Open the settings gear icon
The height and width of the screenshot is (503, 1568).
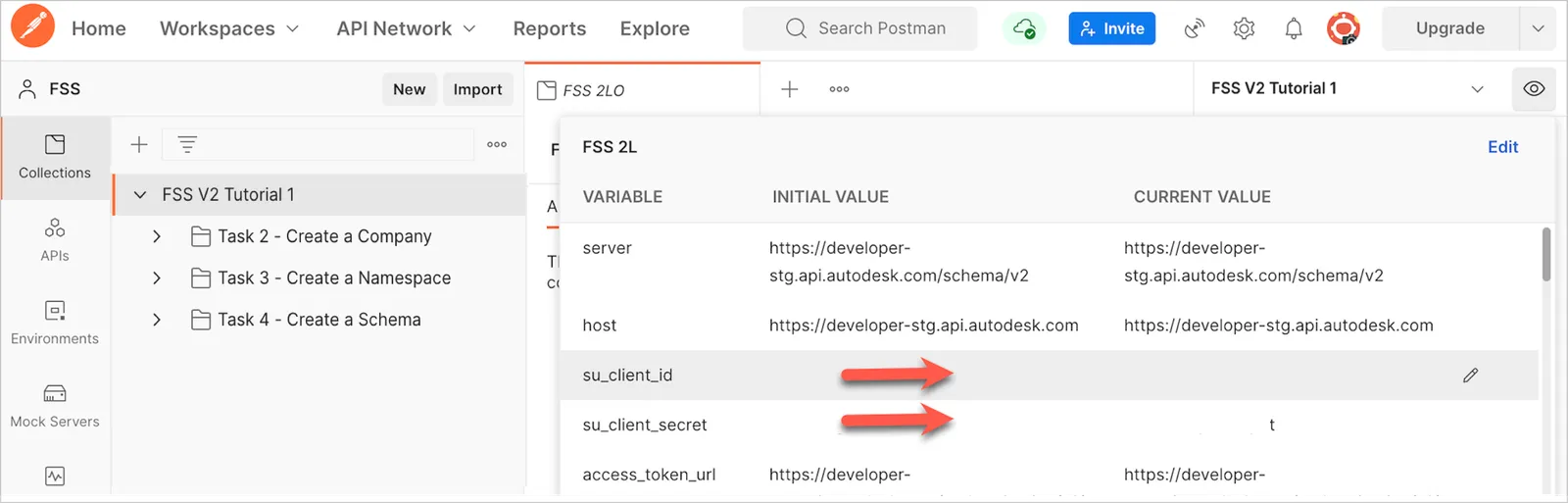coord(1244,28)
